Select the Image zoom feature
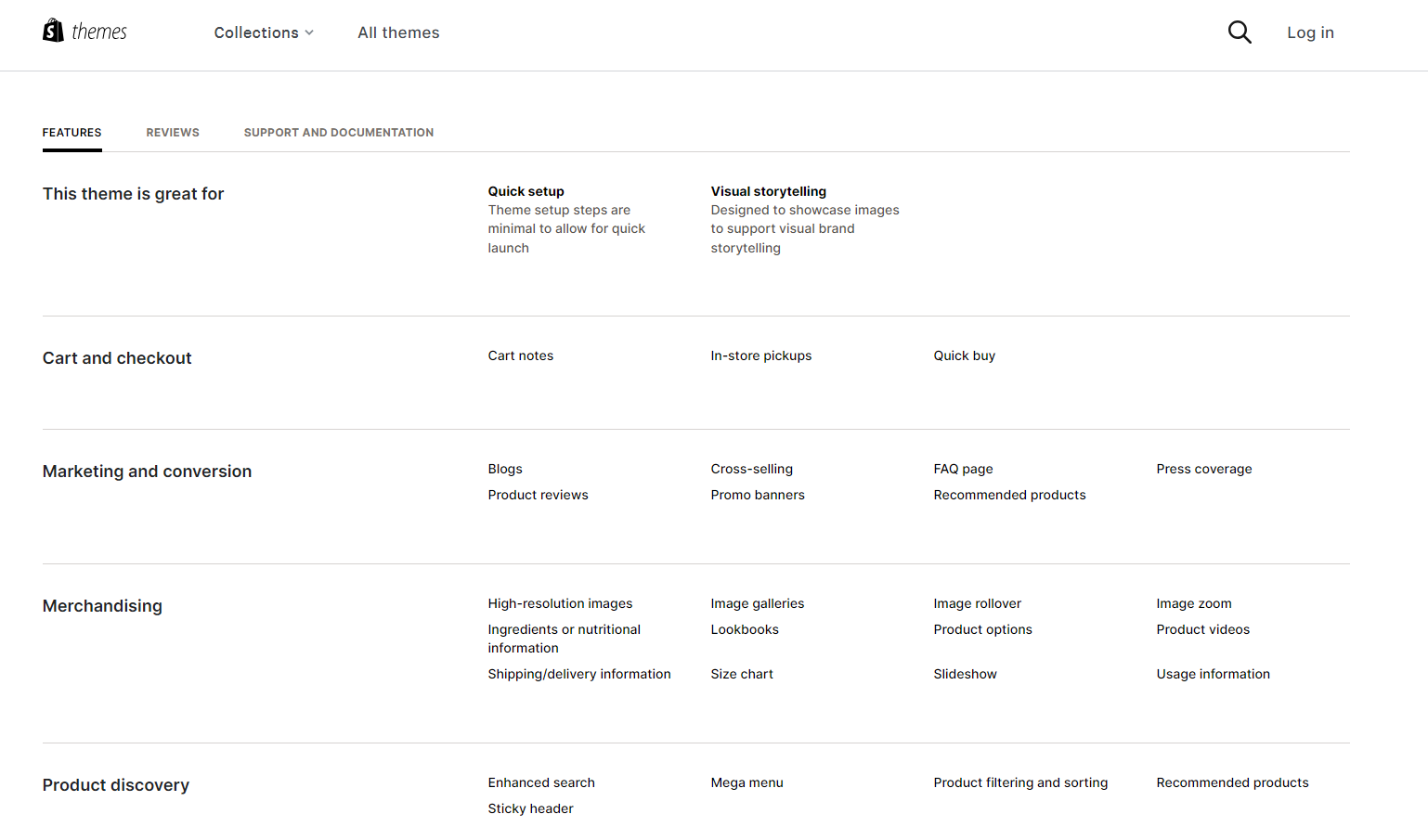This screenshot has height=840, width=1428. click(x=1194, y=603)
